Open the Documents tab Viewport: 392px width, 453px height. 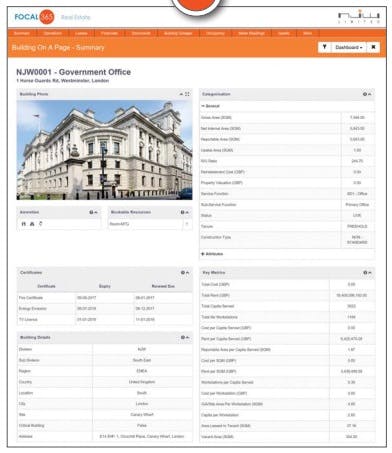point(141,33)
